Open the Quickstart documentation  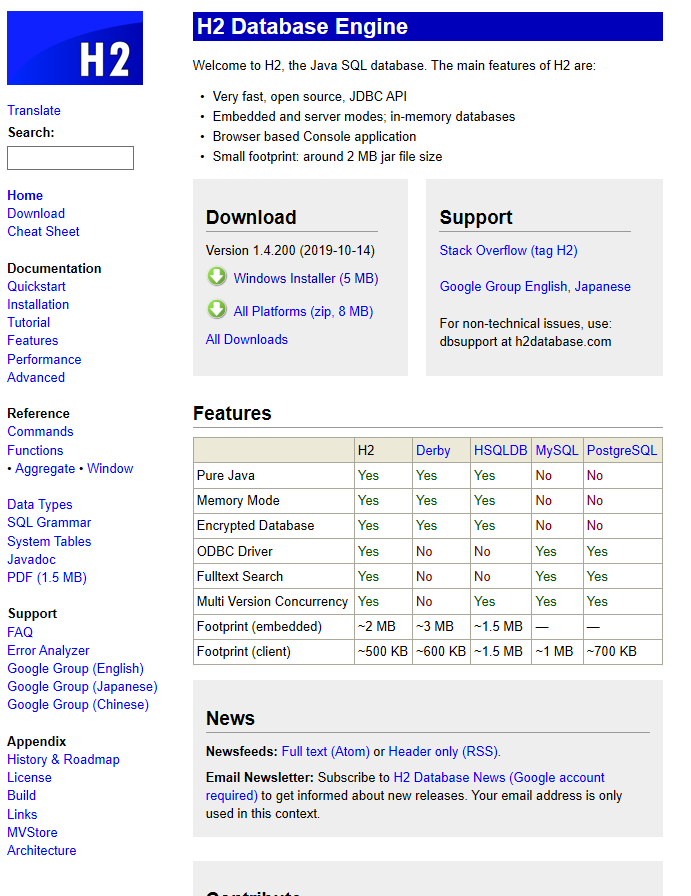[x=36, y=286]
